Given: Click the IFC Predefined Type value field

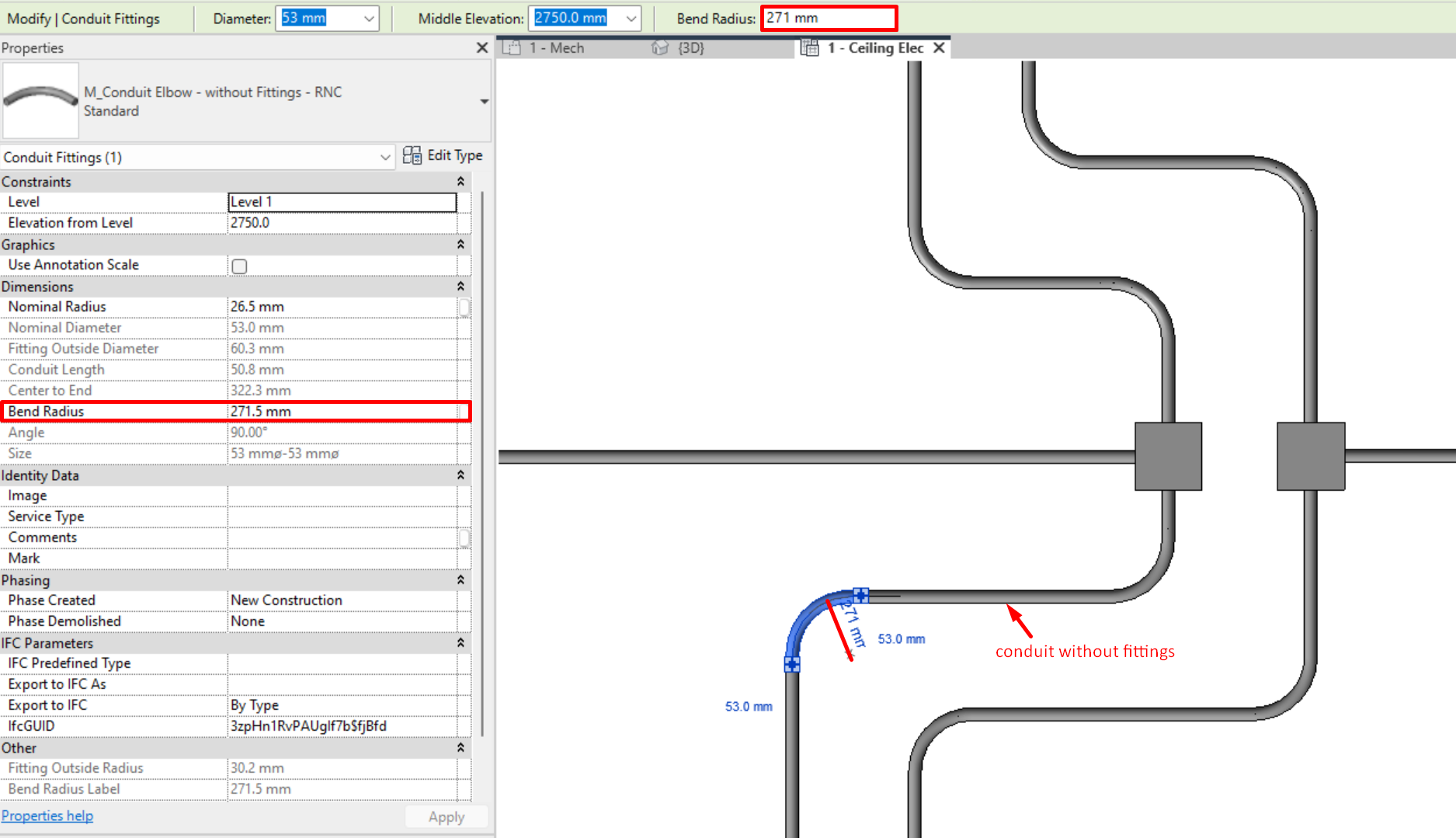Looking at the screenshot, I should tap(342, 663).
